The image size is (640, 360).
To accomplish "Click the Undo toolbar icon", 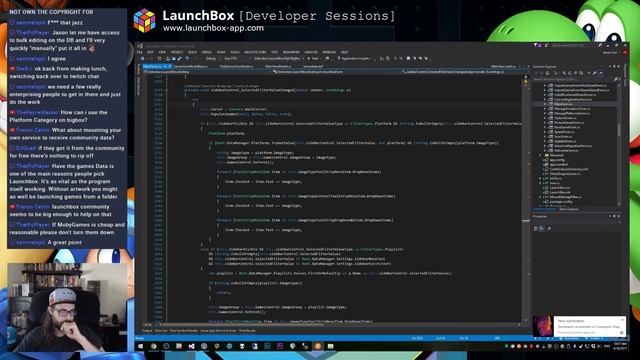I will click(x=187, y=58).
